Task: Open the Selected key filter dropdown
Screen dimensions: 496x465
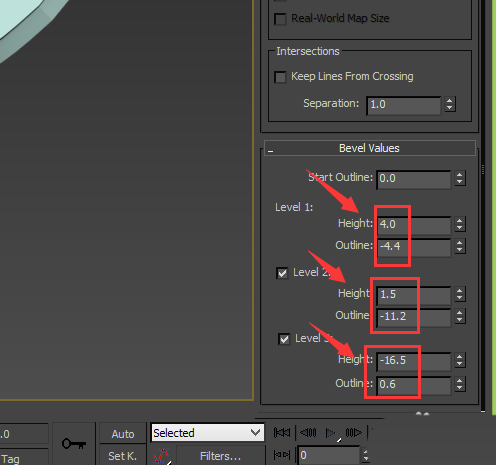Action: [207, 433]
